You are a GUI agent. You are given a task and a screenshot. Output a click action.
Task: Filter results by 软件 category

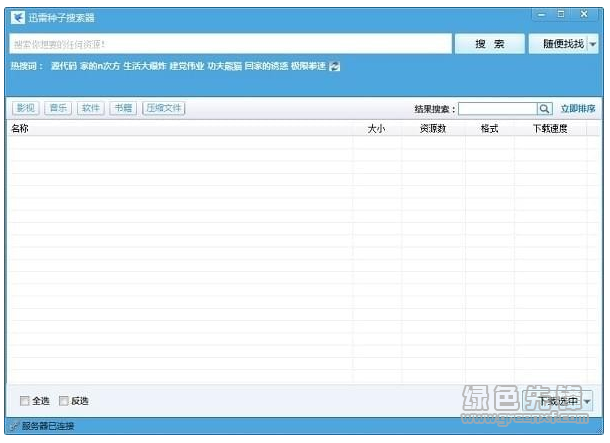pyautogui.click(x=91, y=108)
